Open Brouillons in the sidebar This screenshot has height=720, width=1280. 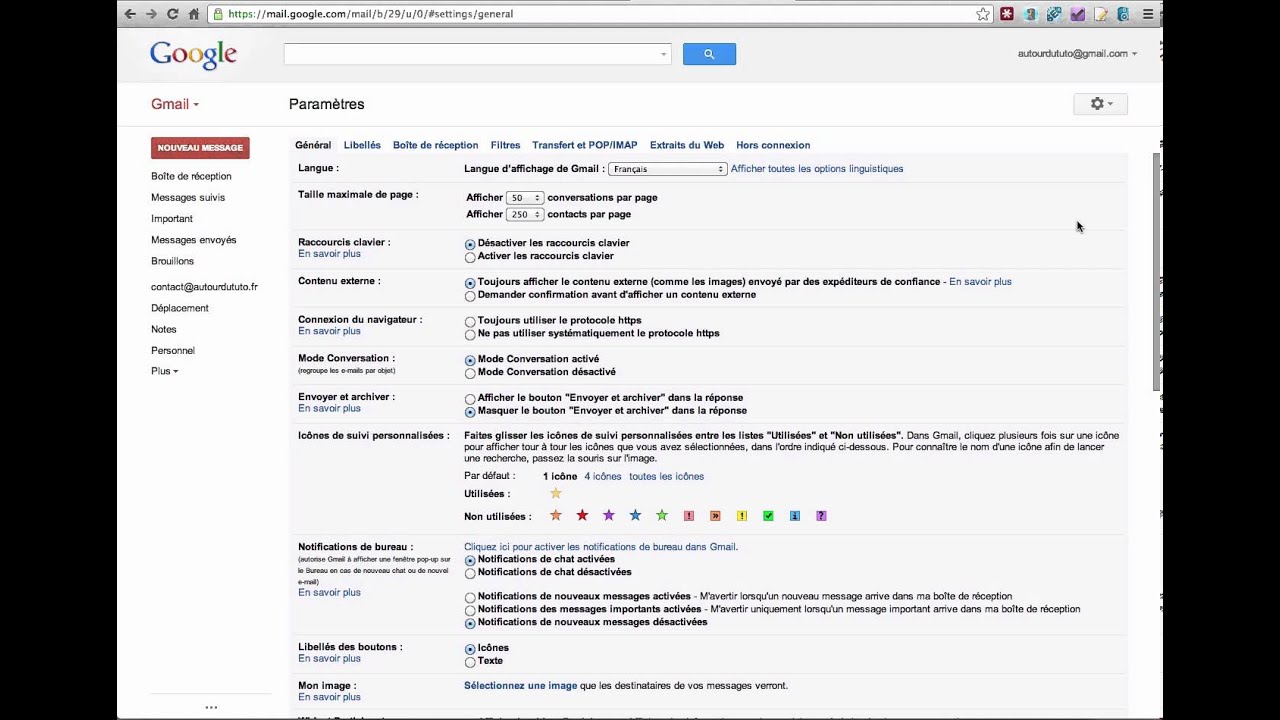172,261
